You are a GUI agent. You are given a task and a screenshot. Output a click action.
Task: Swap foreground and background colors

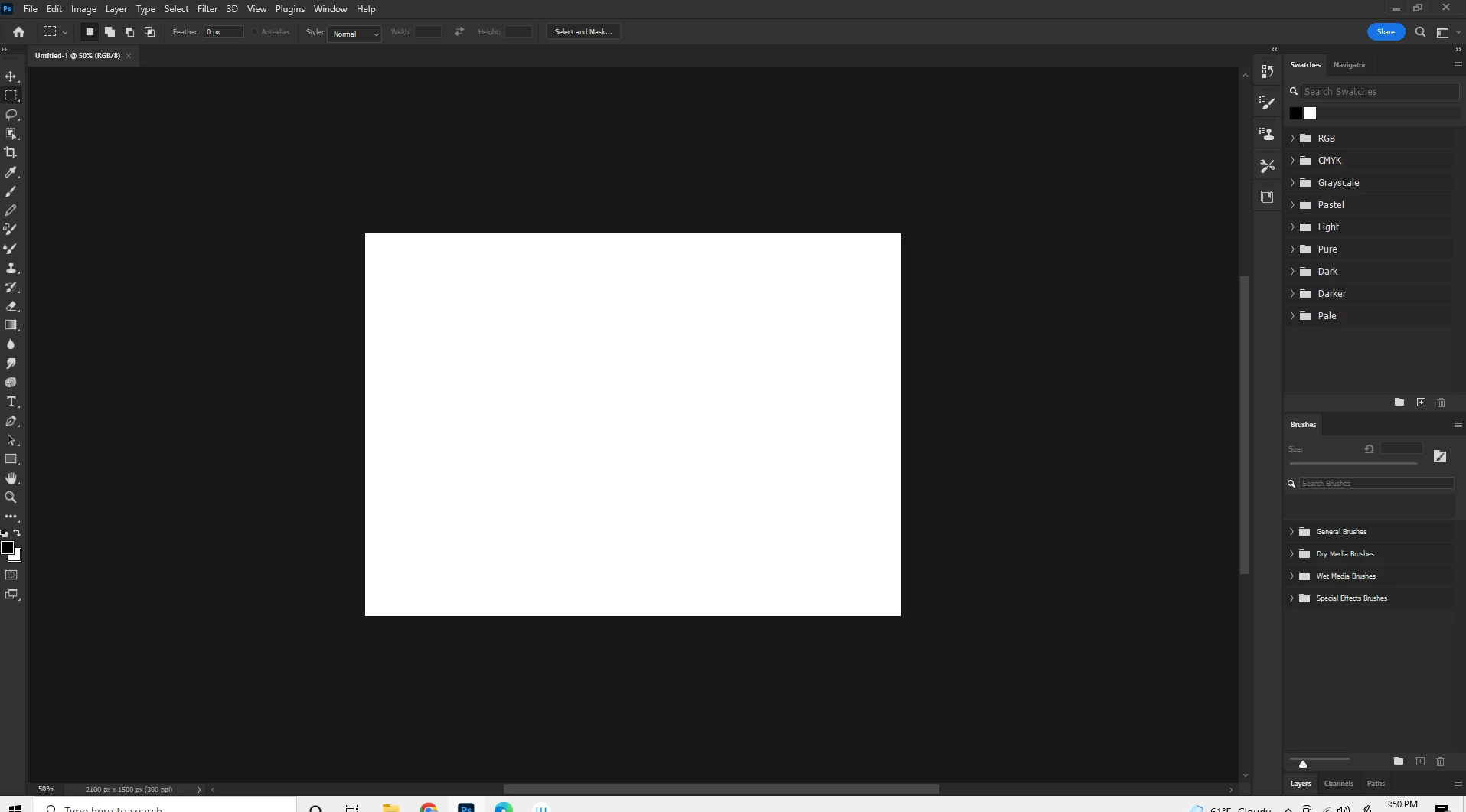point(17,533)
